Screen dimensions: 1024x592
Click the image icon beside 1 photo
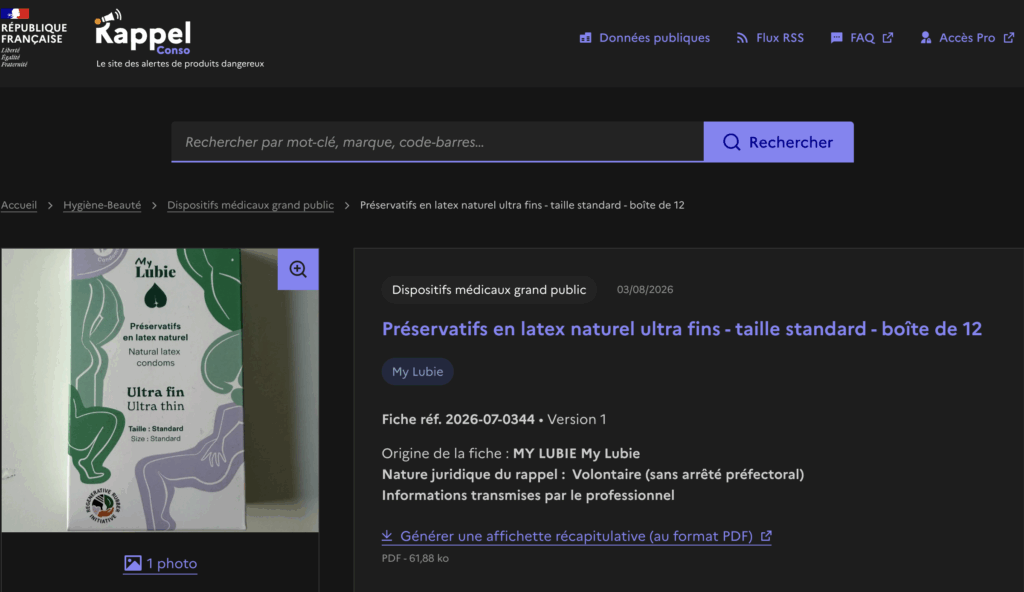pyautogui.click(x=133, y=563)
